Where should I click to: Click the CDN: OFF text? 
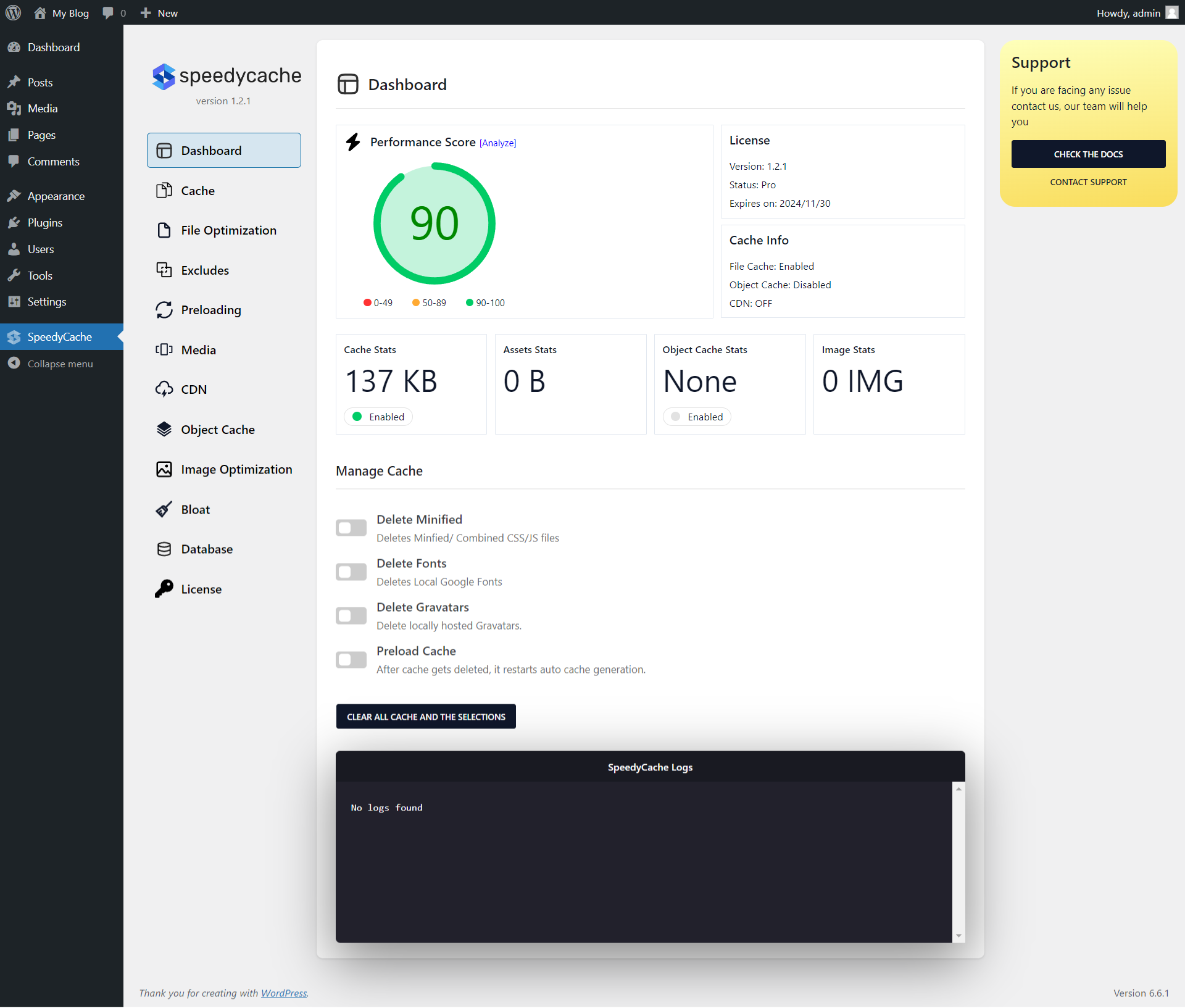point(750,304)
